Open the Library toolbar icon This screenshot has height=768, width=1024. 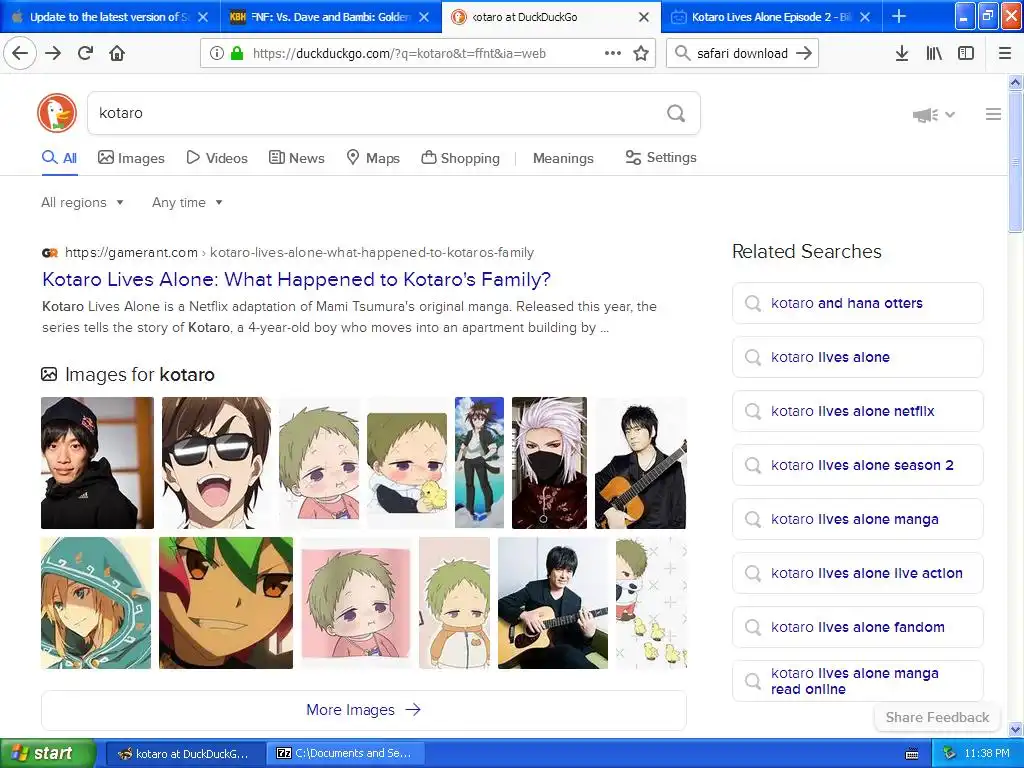click(934, 53)
